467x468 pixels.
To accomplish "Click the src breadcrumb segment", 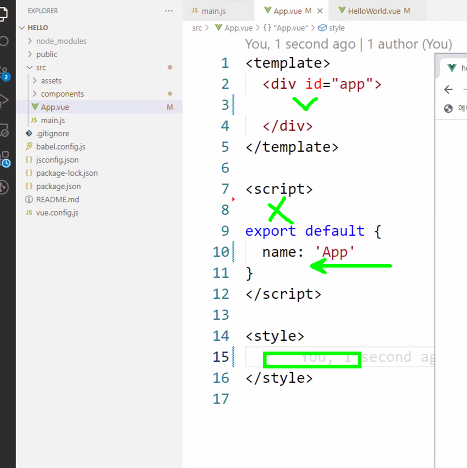I will [x=197, y=28].
